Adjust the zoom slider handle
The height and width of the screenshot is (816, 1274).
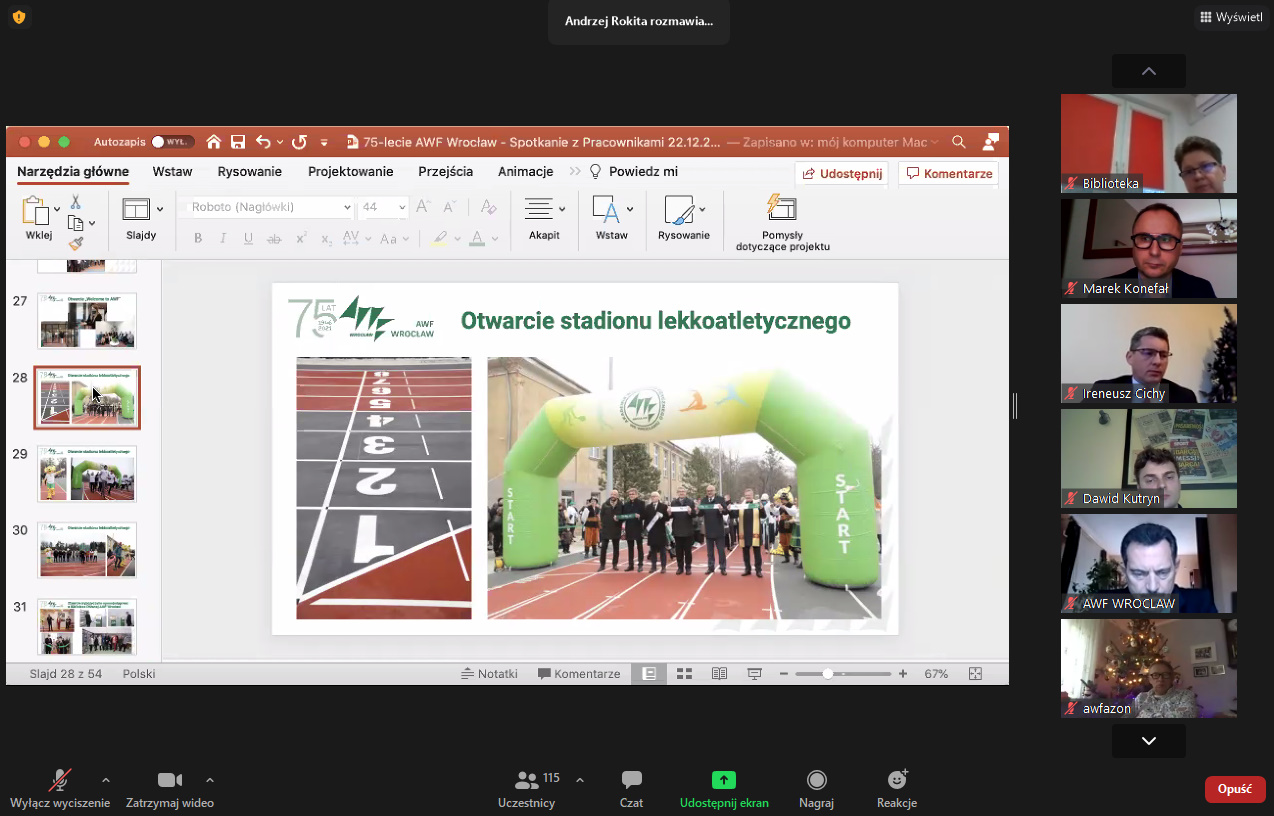click(x=828, y=674)
